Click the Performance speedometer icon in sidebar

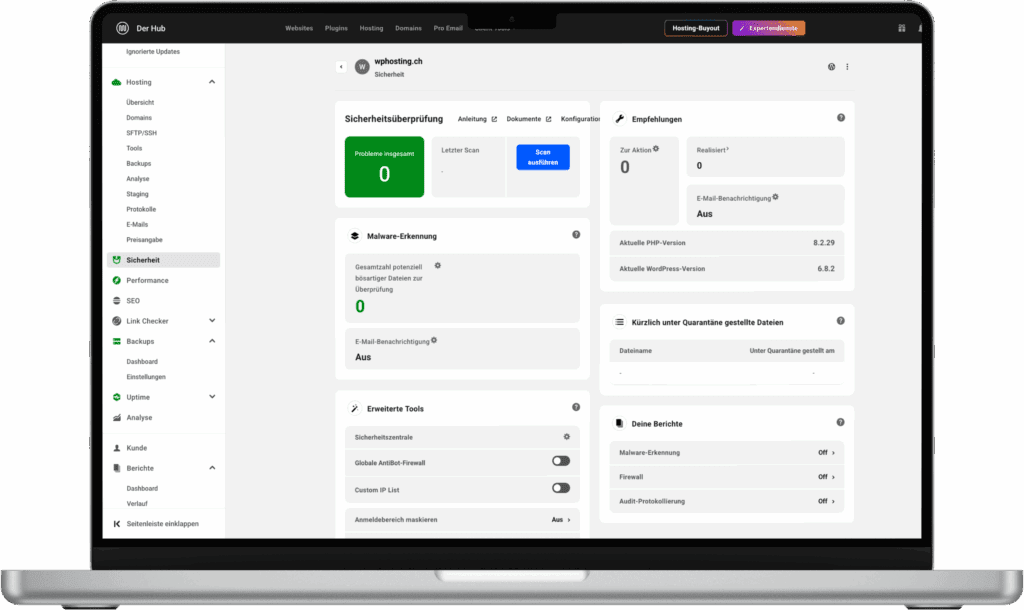[x=117, y=280]
